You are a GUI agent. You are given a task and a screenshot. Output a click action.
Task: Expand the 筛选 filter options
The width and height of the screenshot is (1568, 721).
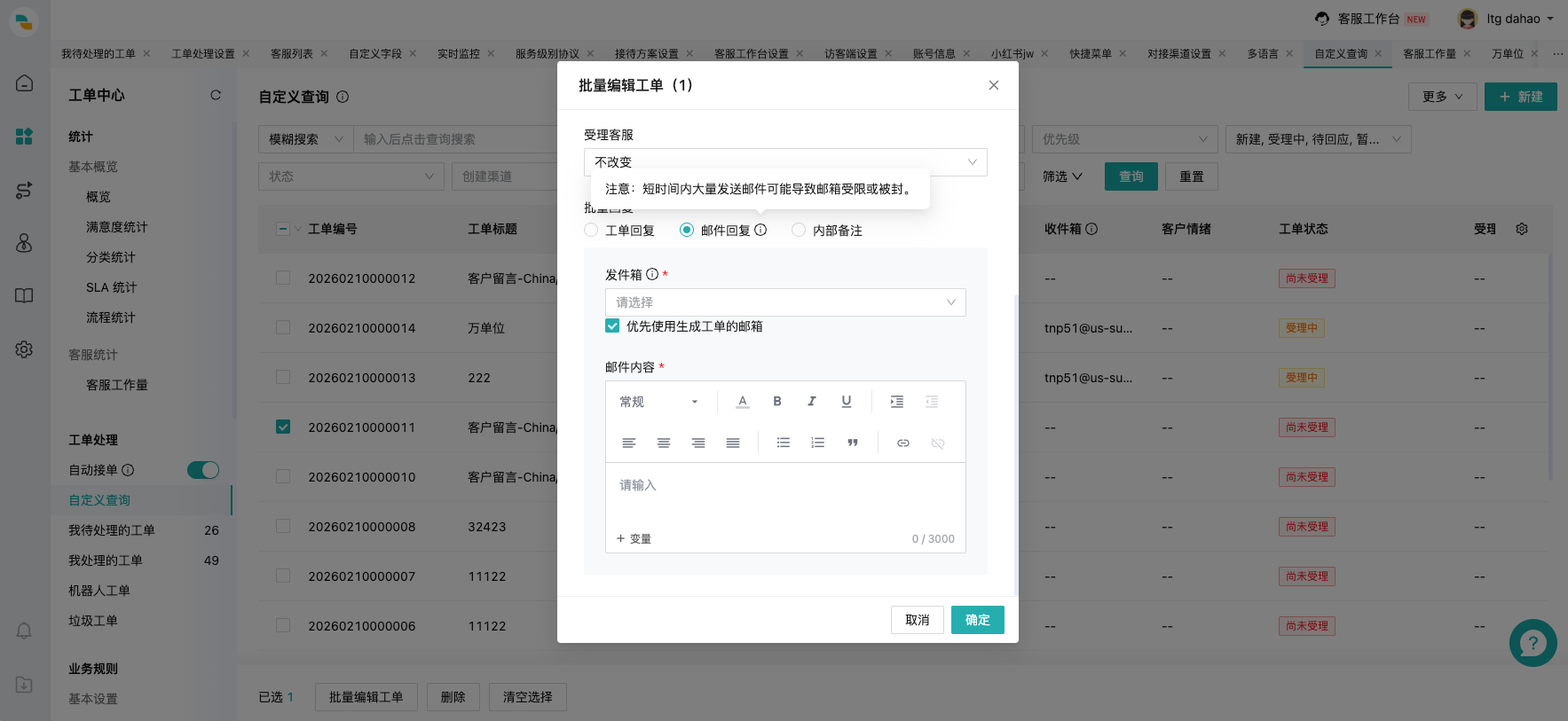[1062, 176]
